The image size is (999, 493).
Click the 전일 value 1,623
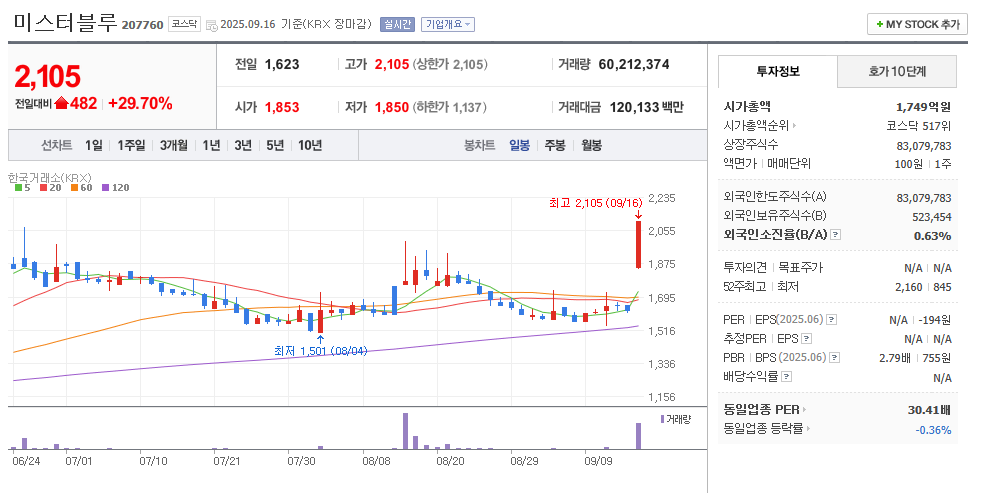(282, 64)
